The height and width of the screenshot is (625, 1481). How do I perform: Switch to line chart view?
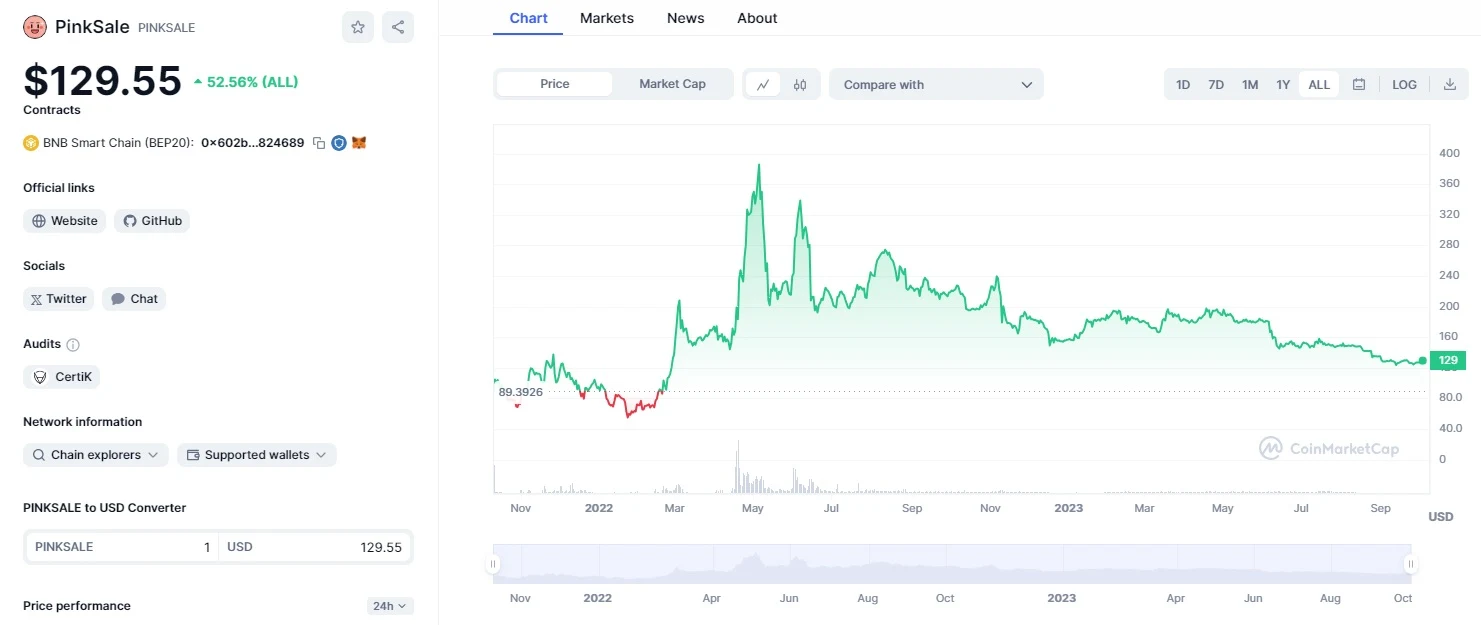763,85
